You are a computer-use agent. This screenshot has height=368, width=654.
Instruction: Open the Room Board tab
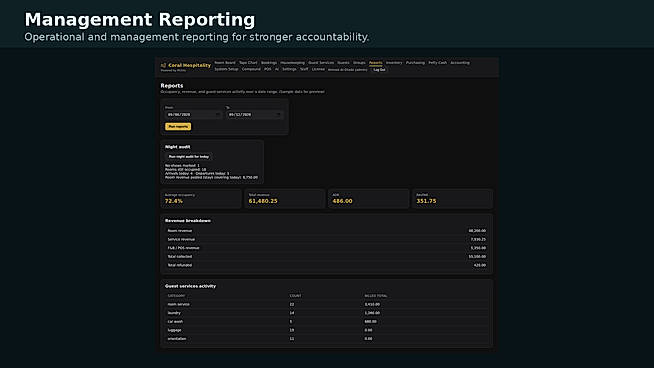tap(225, 63)
